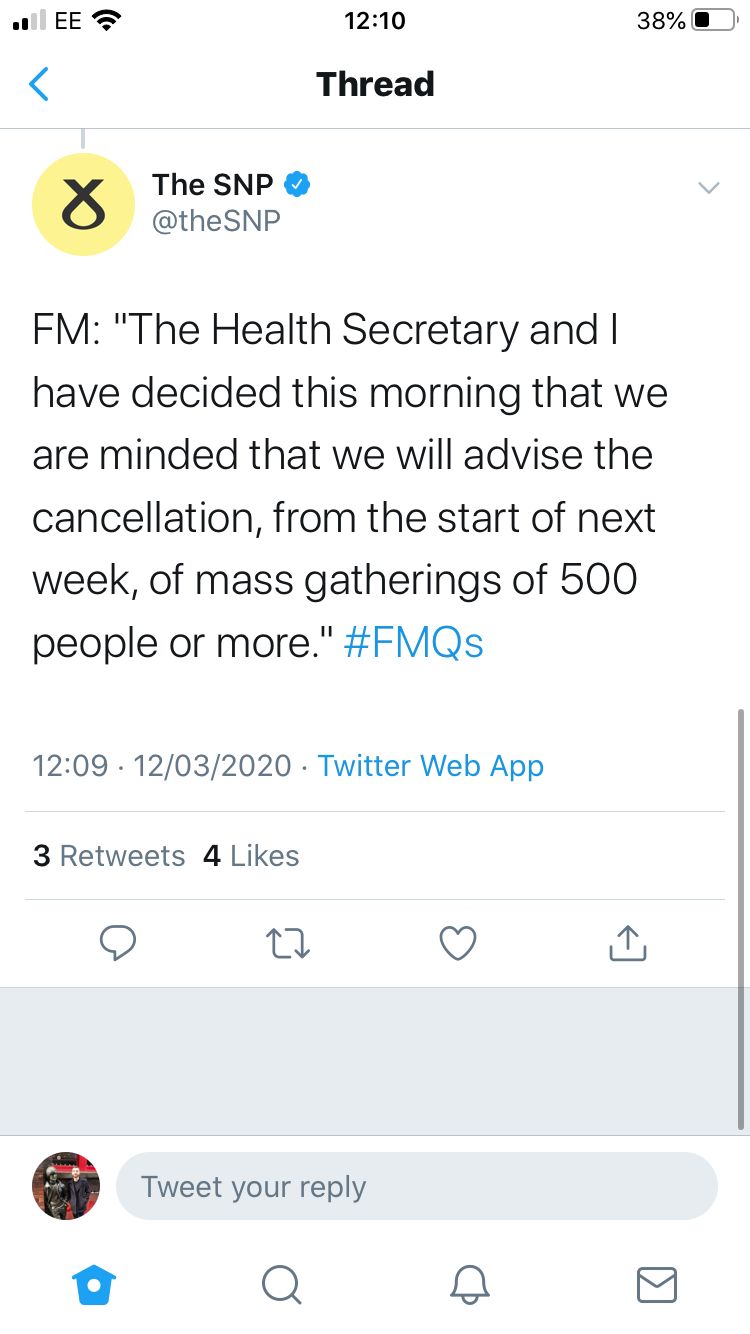View the 4 Likes list

(x=251, y=856)
